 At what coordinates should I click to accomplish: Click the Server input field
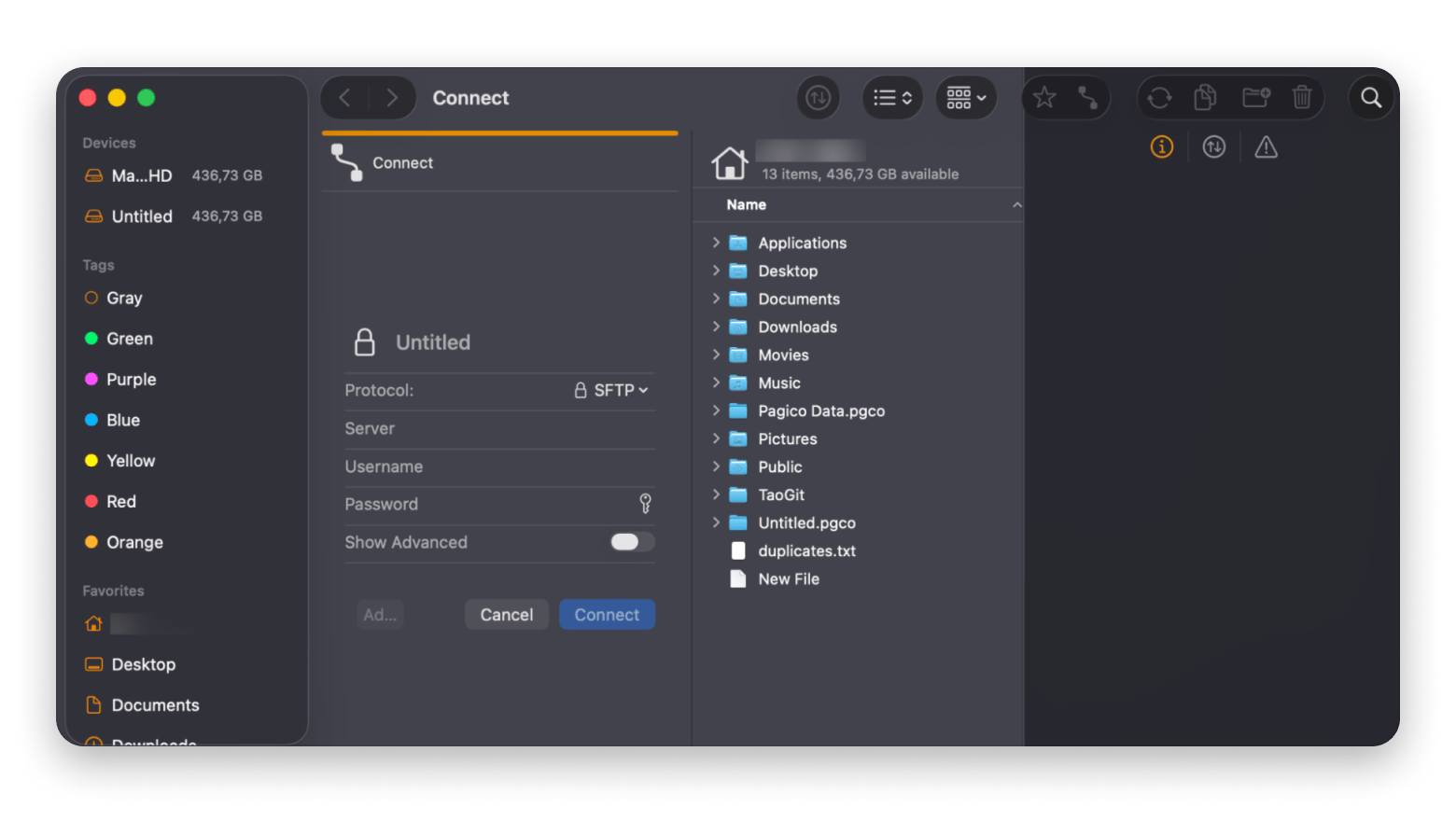(499, 429)
